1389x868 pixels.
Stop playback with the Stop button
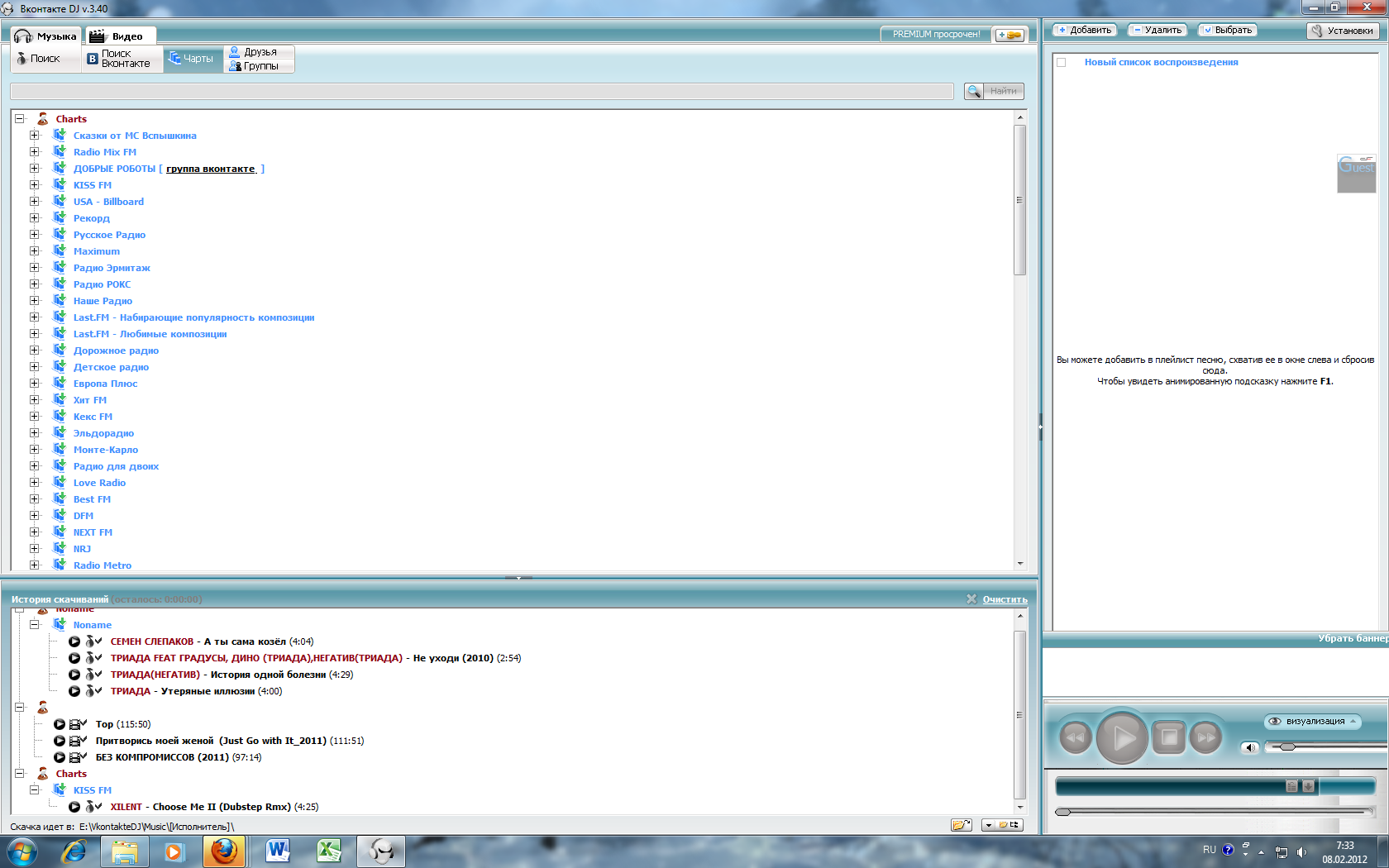[1169, 737]
